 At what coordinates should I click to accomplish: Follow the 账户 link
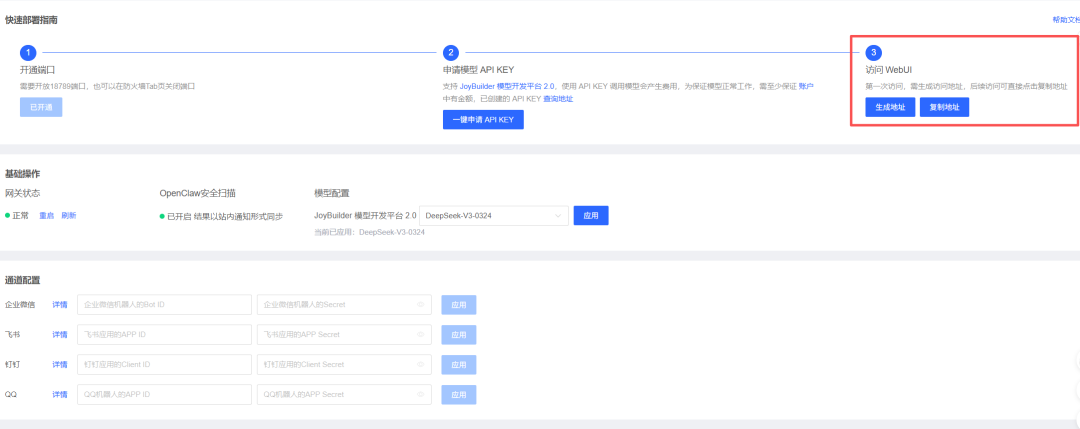coord(806,86)
